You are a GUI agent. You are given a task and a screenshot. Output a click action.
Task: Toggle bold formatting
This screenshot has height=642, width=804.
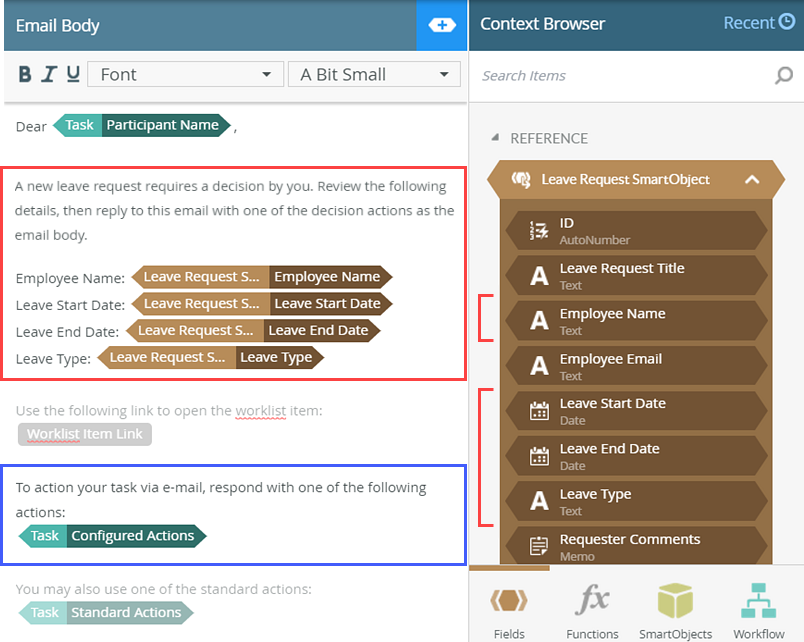coord(23,74)
